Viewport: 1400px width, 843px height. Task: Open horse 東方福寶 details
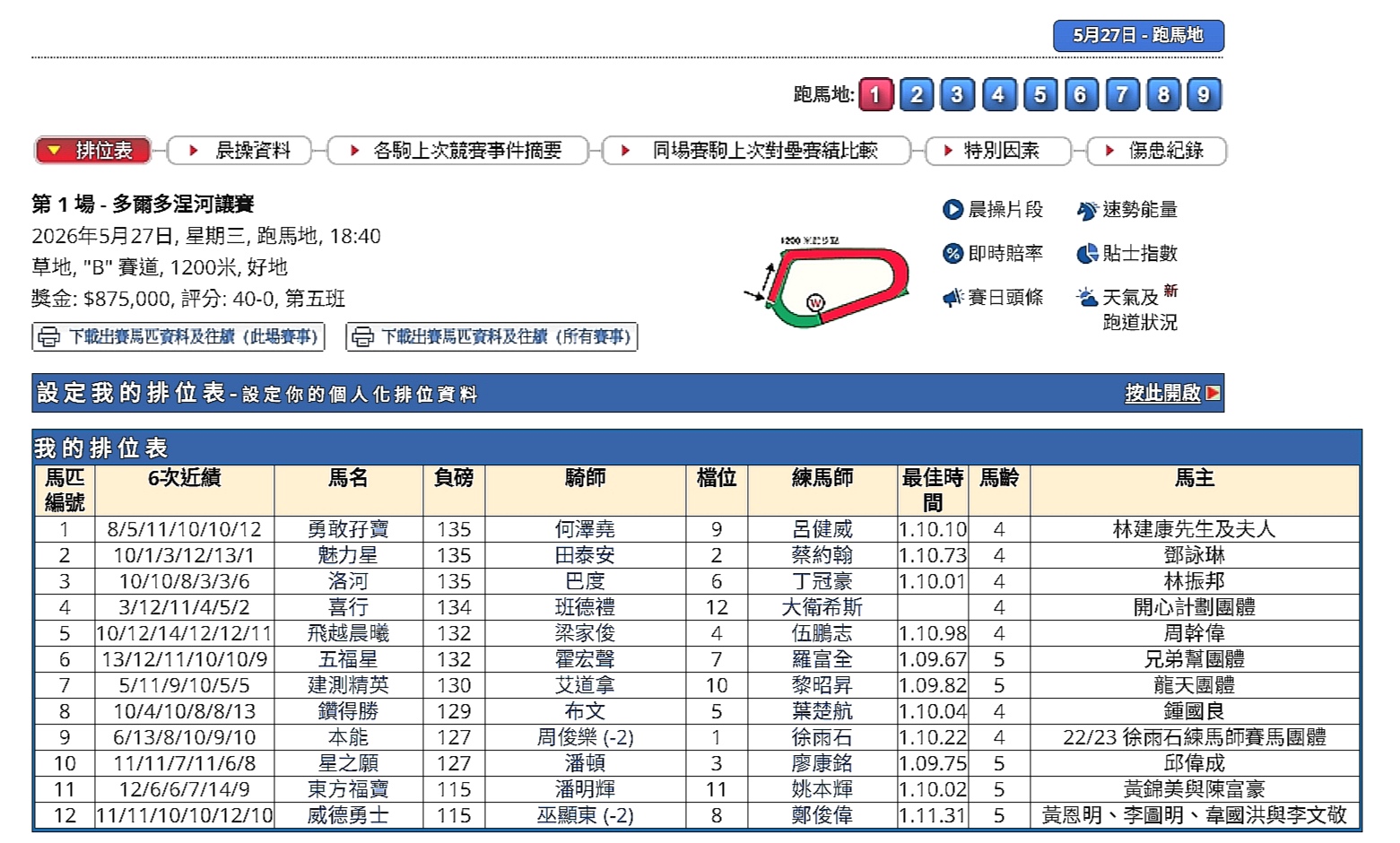click(348, 789)
